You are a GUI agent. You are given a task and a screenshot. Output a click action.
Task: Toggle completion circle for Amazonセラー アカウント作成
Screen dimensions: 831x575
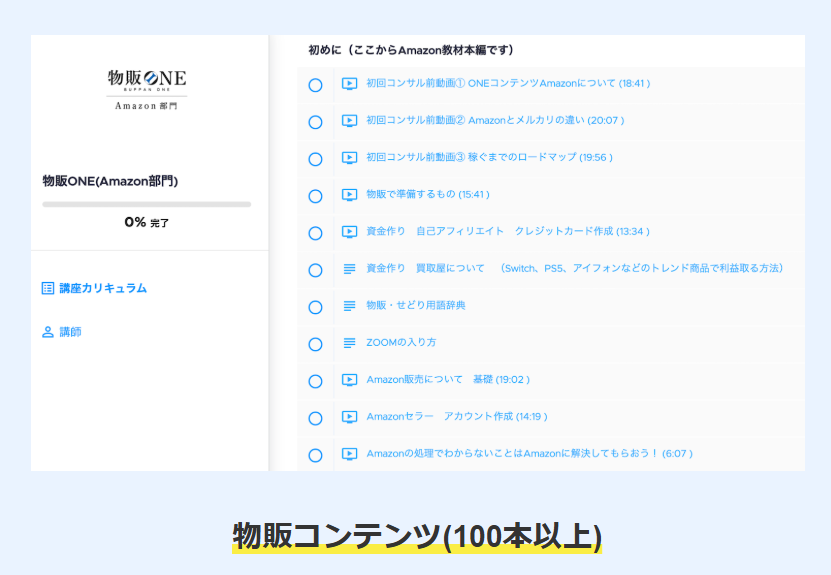315,418
